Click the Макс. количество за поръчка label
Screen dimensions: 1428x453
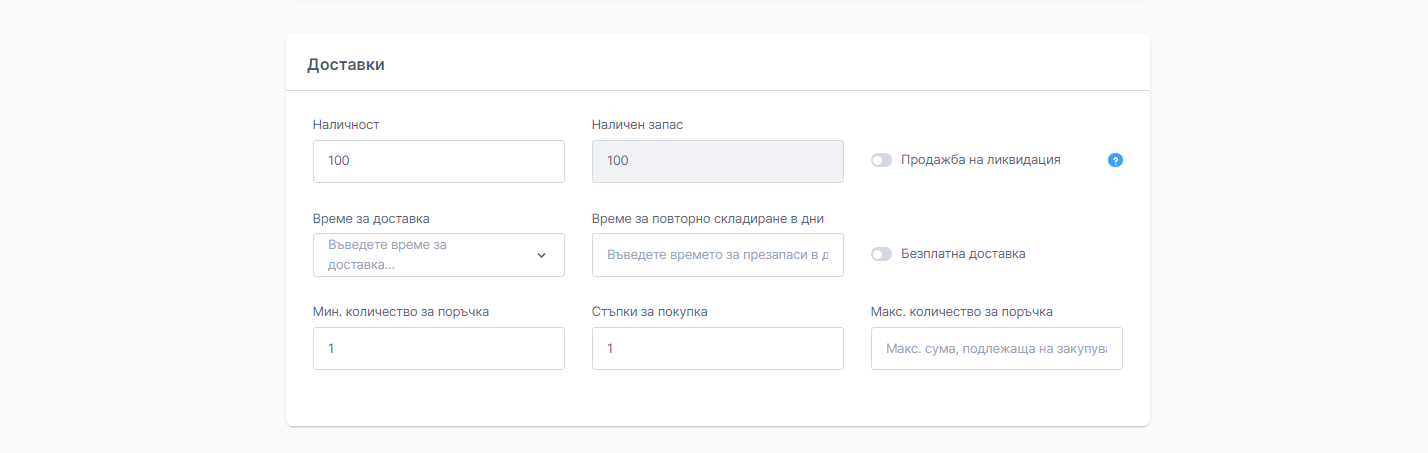click(961, 311)
